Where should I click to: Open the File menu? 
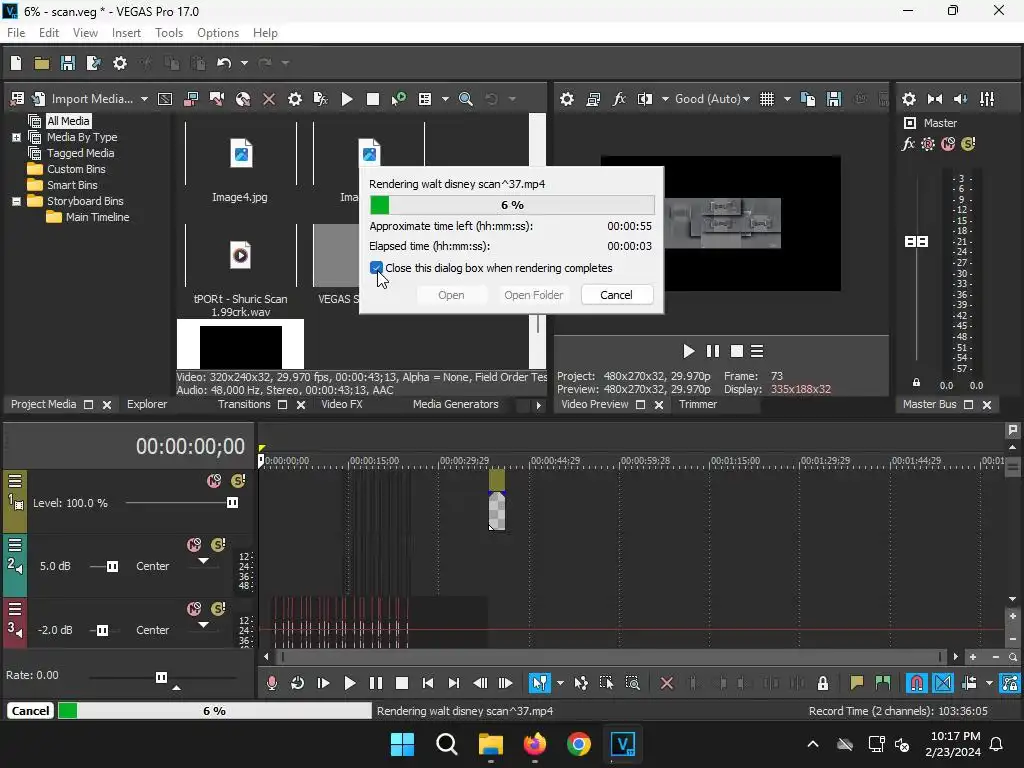[x=16, y=33]
